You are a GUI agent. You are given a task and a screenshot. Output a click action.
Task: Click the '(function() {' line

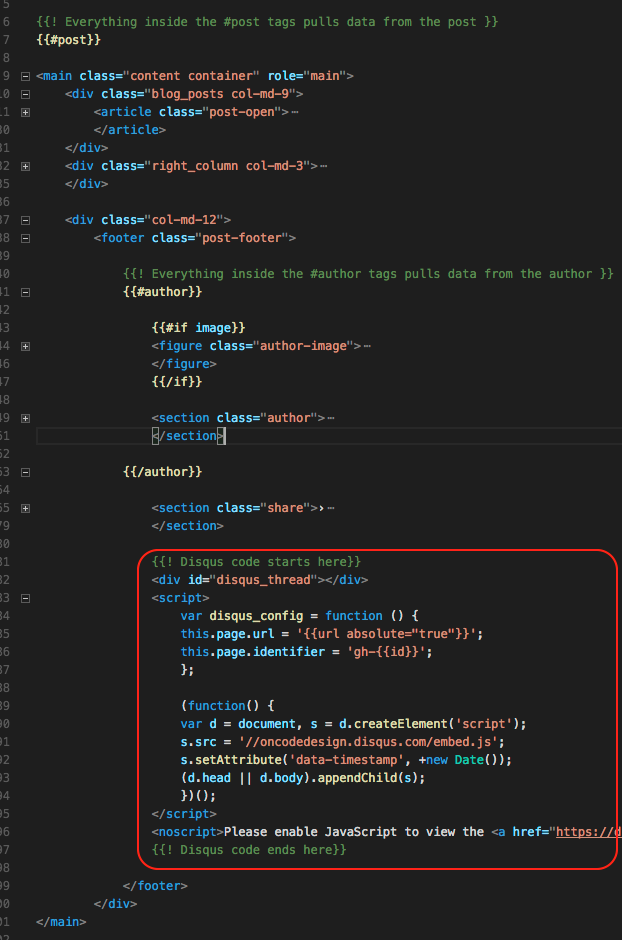pyautogui.click(x=227, y=706)
